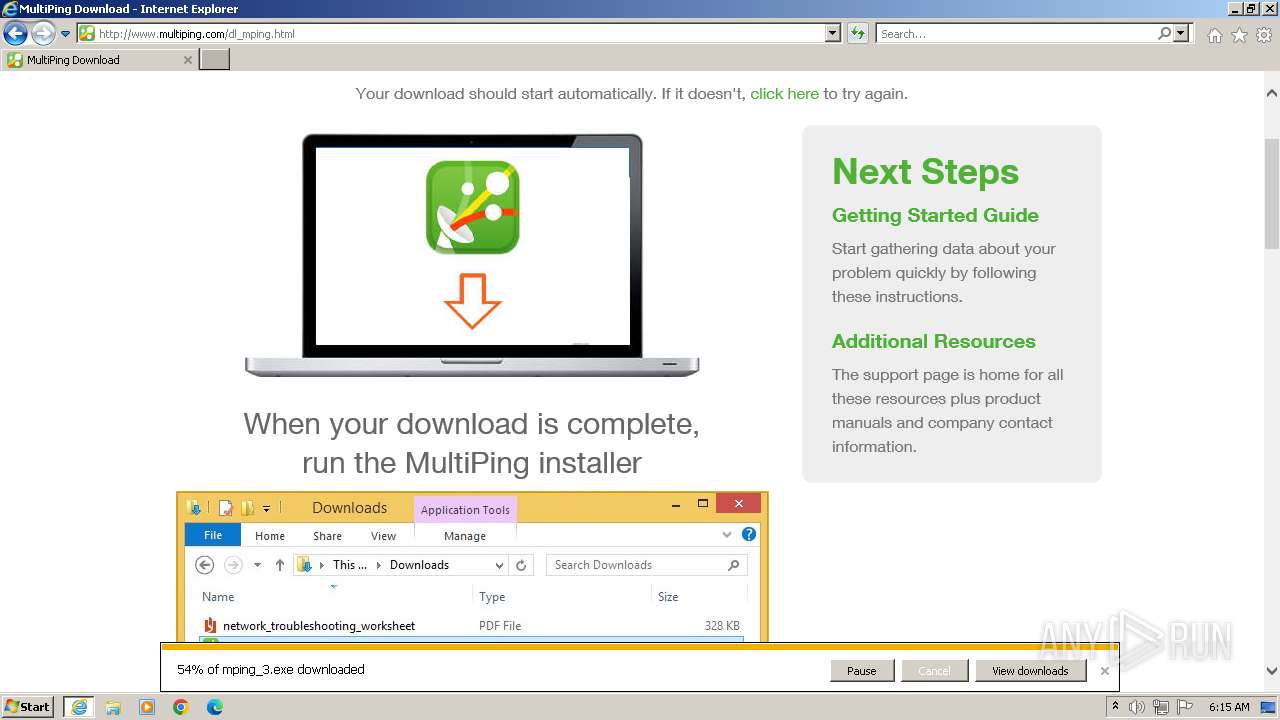Click inside the IE Search box
This screenshot has height=720, width=1280.
point(1016,33)
